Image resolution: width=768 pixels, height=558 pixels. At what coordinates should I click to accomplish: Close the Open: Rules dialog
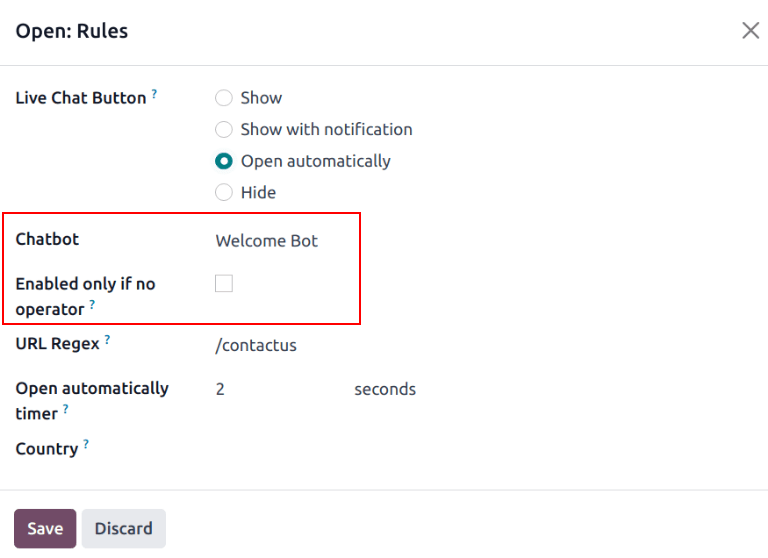(750, 31)
